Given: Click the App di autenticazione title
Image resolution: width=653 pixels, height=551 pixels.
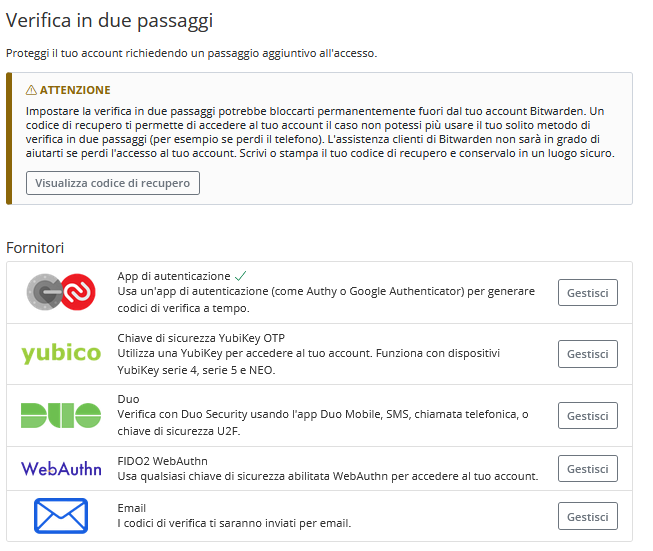Looking at the screenshot, I should click(173, 276).
